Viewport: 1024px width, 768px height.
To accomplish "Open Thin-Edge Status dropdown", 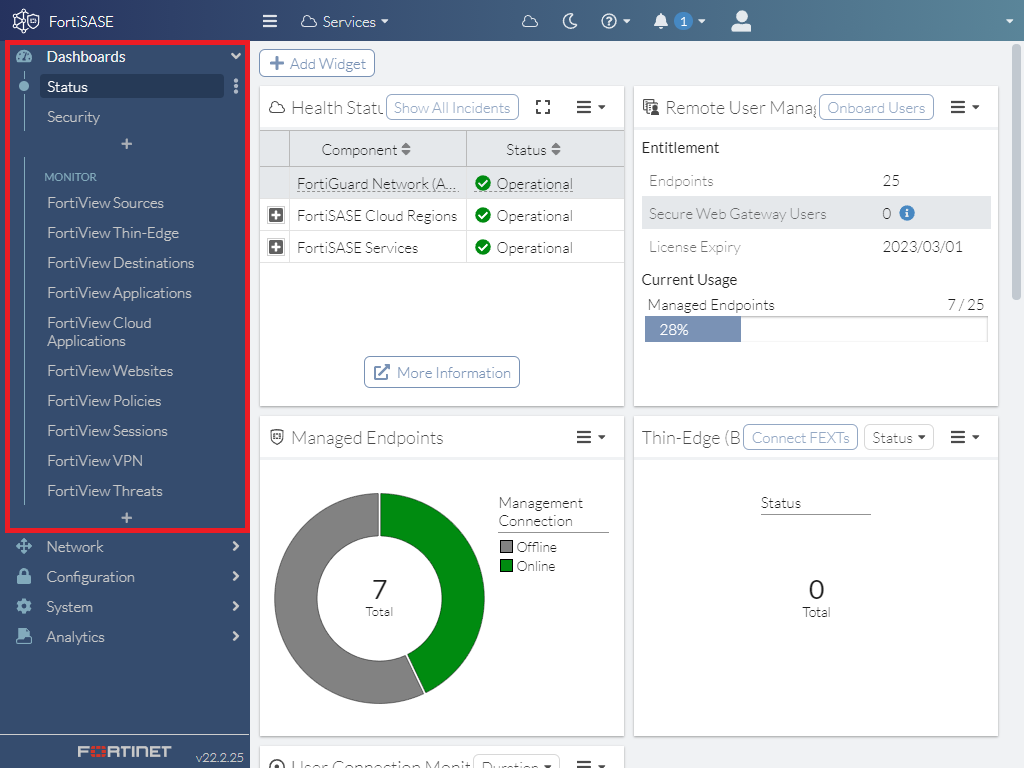I will tap(897, 437).
